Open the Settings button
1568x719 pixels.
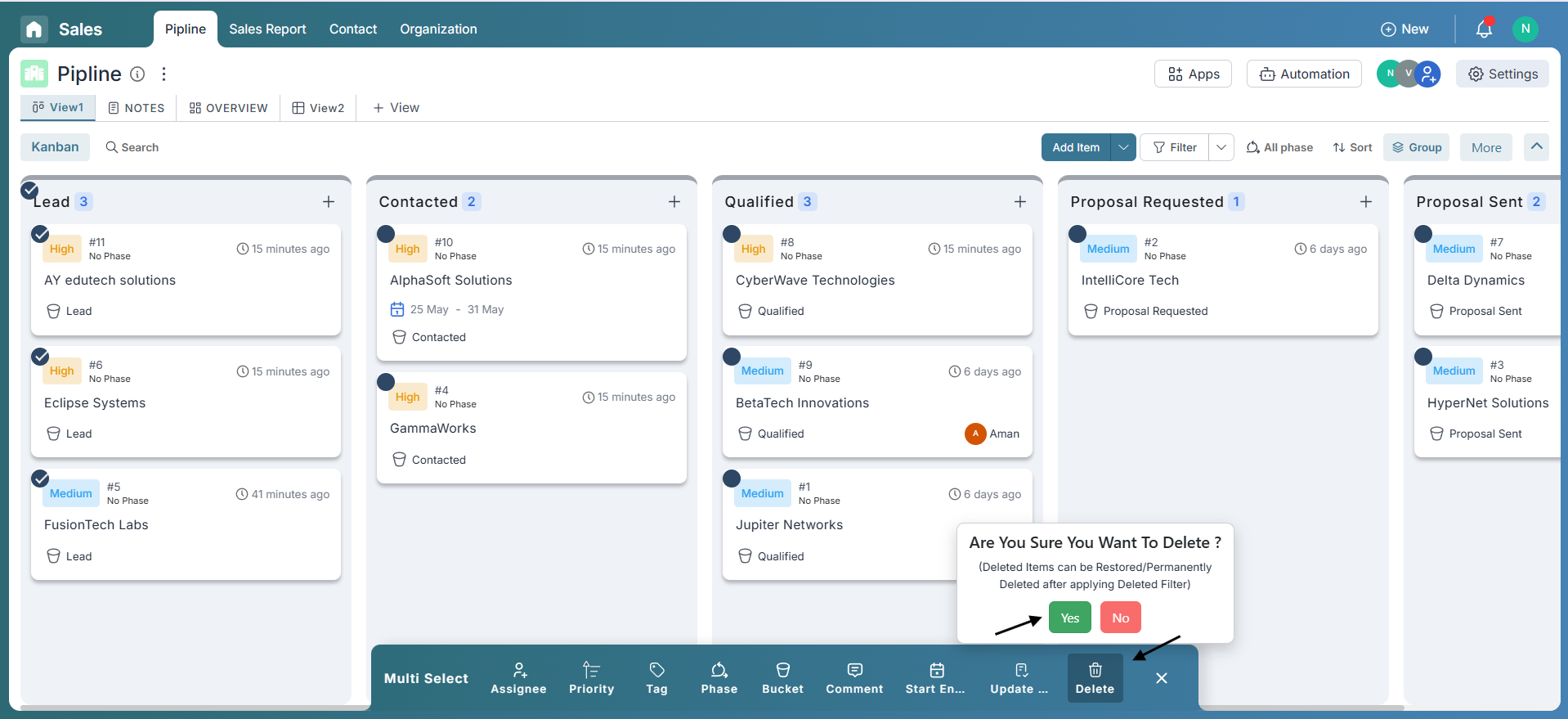[1503, 74]
